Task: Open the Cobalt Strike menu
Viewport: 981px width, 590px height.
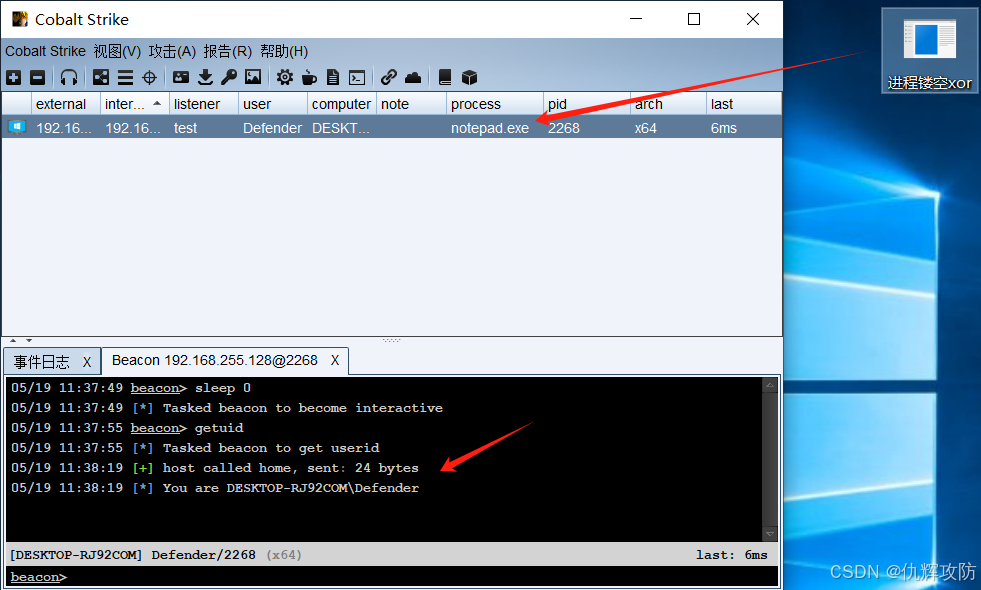Action: click(45, 51)
